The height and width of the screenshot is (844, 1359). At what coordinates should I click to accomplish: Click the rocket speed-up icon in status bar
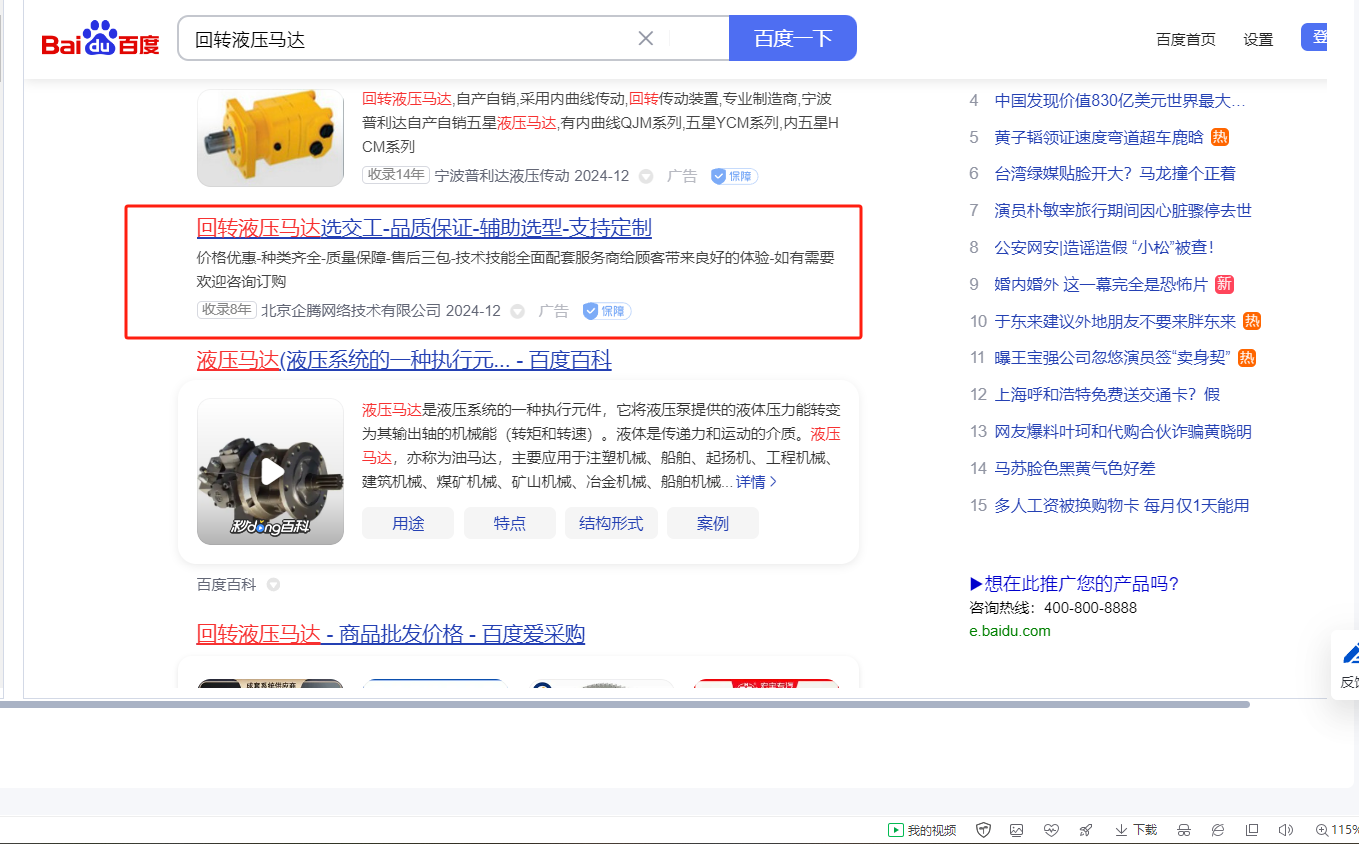[x=1085, y=830]
